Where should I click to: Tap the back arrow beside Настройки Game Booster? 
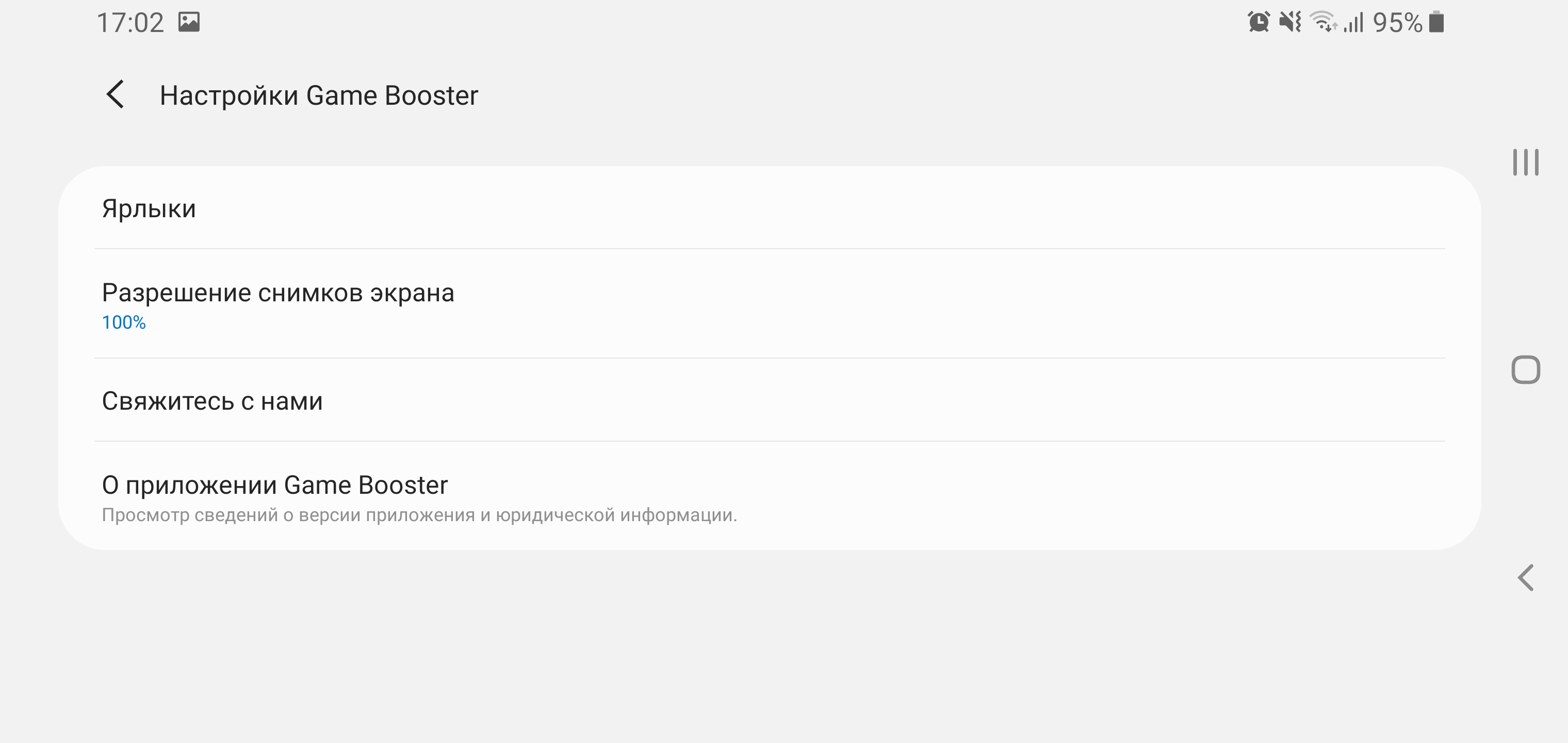pyautogui.click(x=115, y=95)
